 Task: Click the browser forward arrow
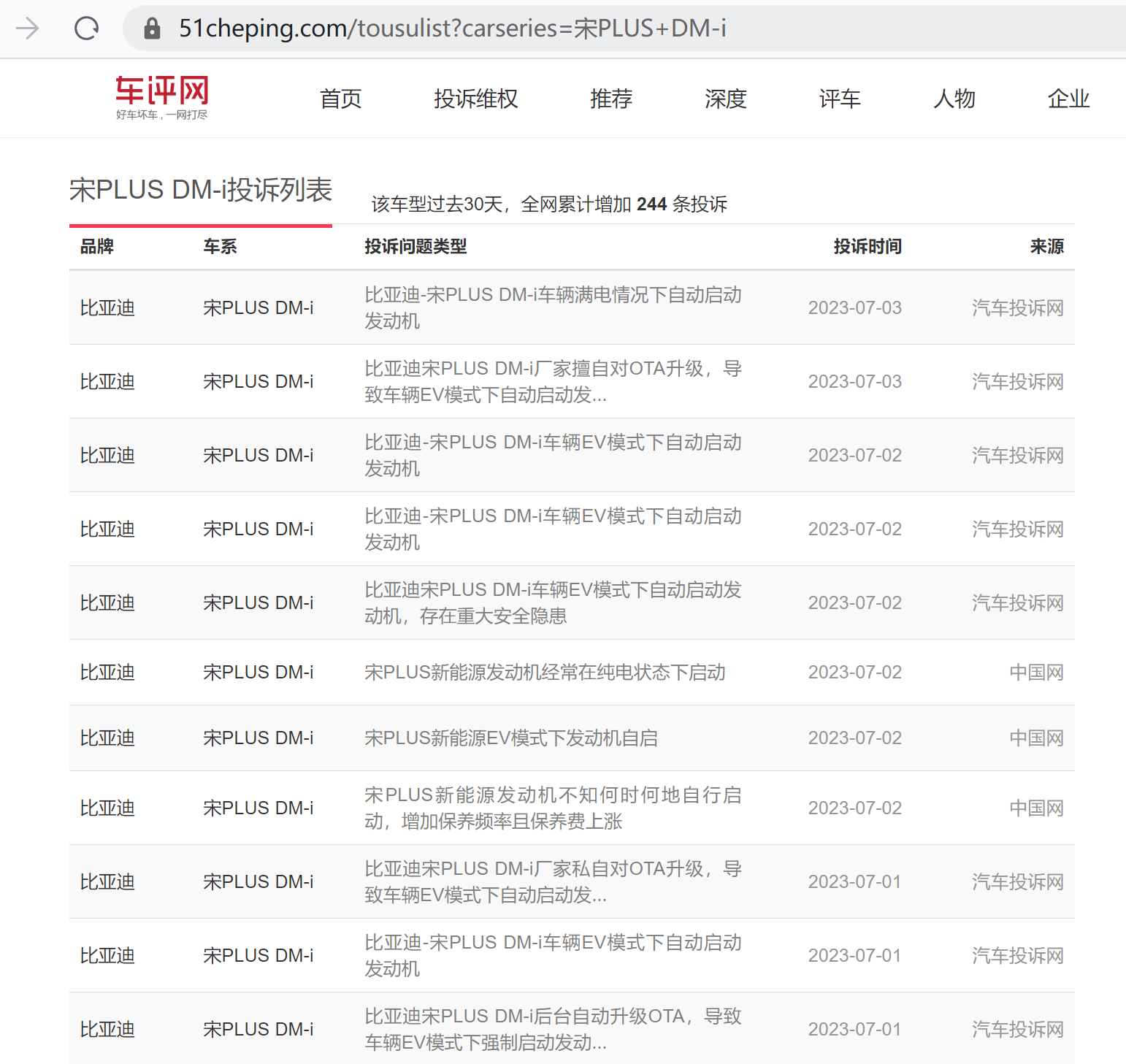pyautogui.click(x=28, y=28)
